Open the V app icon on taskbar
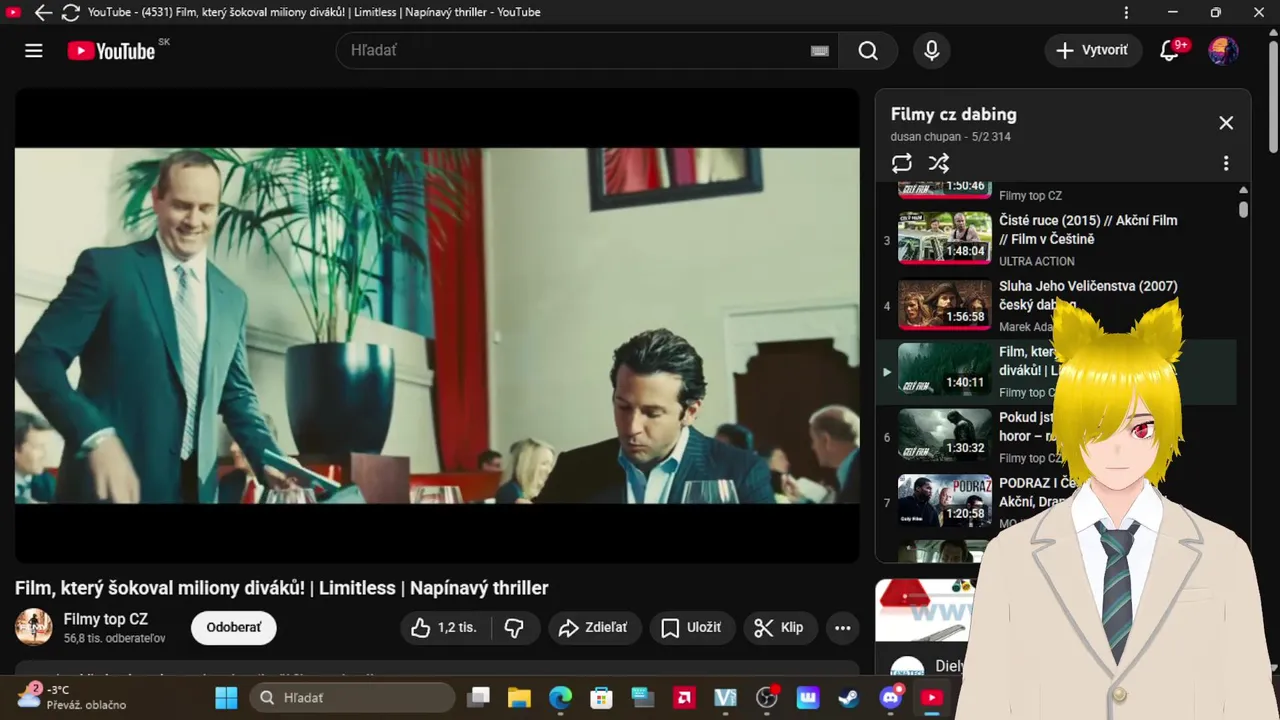Viewport: 1280px width, 720px height. pyautogui.click(x=725, y=698)
